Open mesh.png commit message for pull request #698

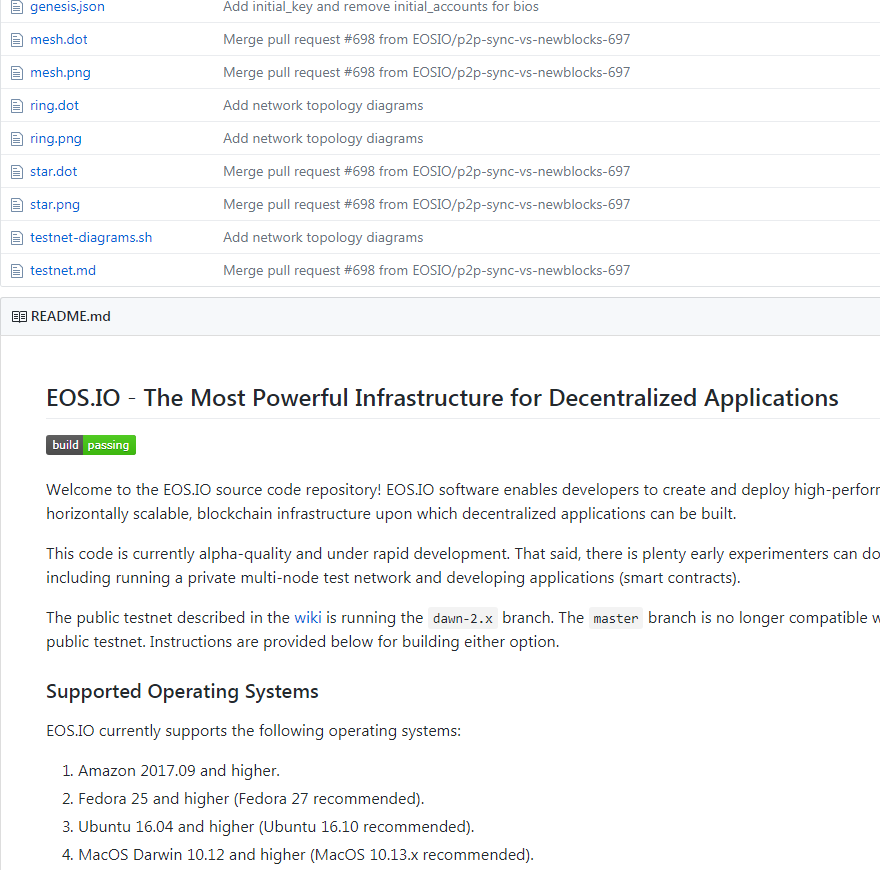[427, 72]
